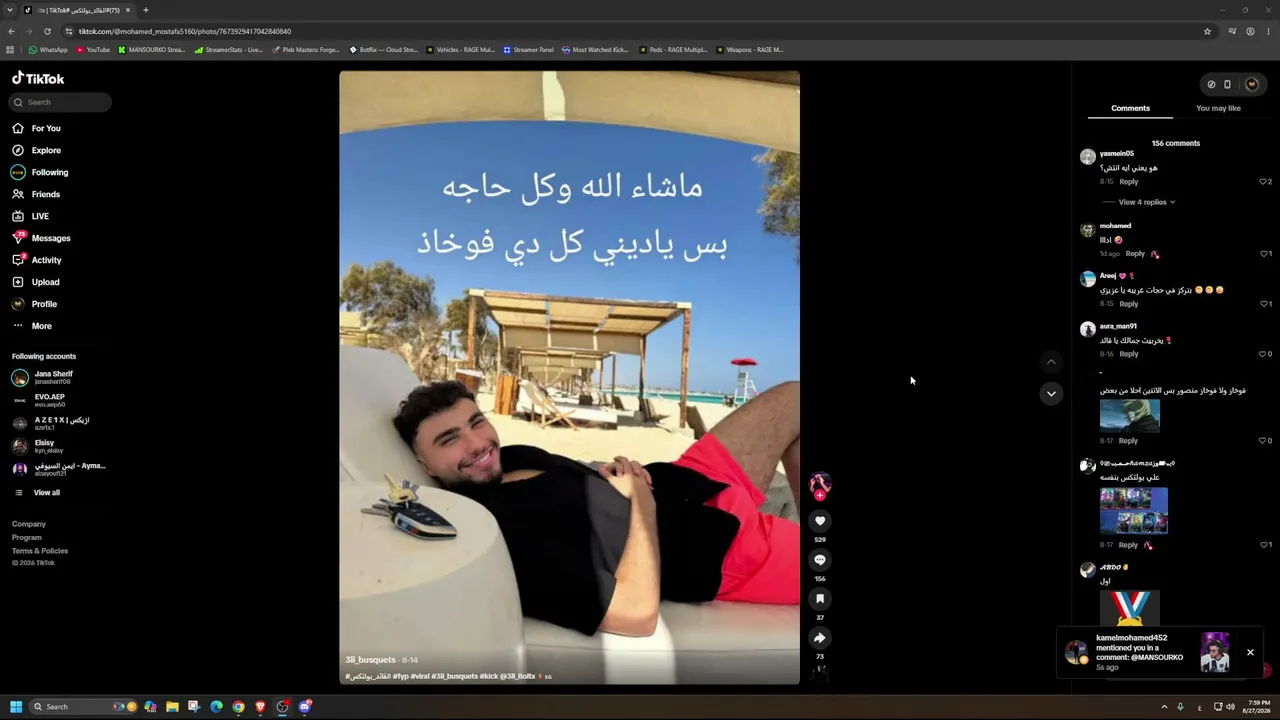
Task: Open Messages in the sidebar
Action: pyautogui.click(x=41, y=238)
